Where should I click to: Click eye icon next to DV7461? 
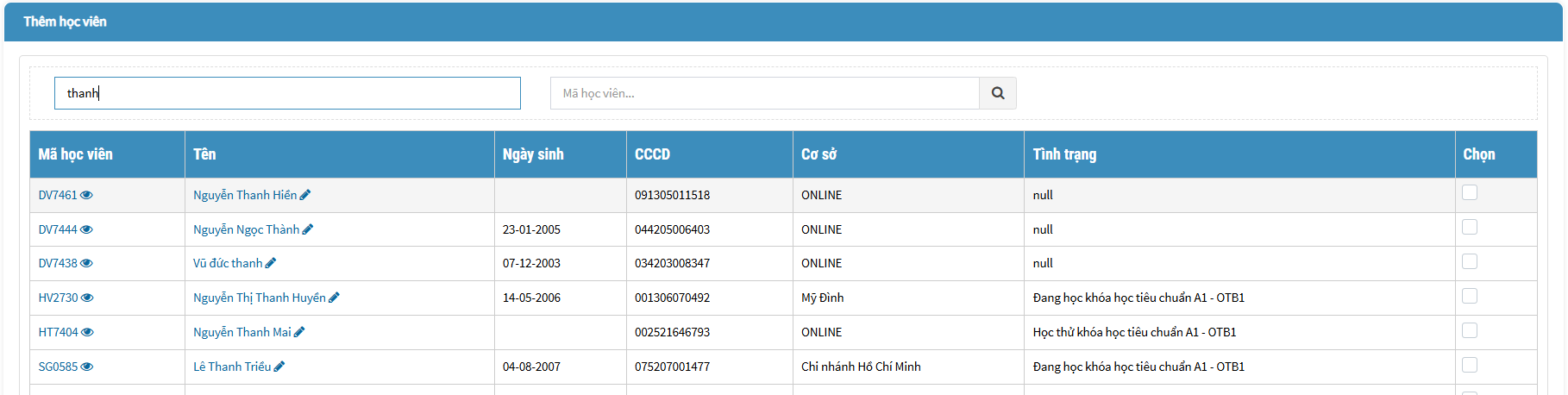86,195
